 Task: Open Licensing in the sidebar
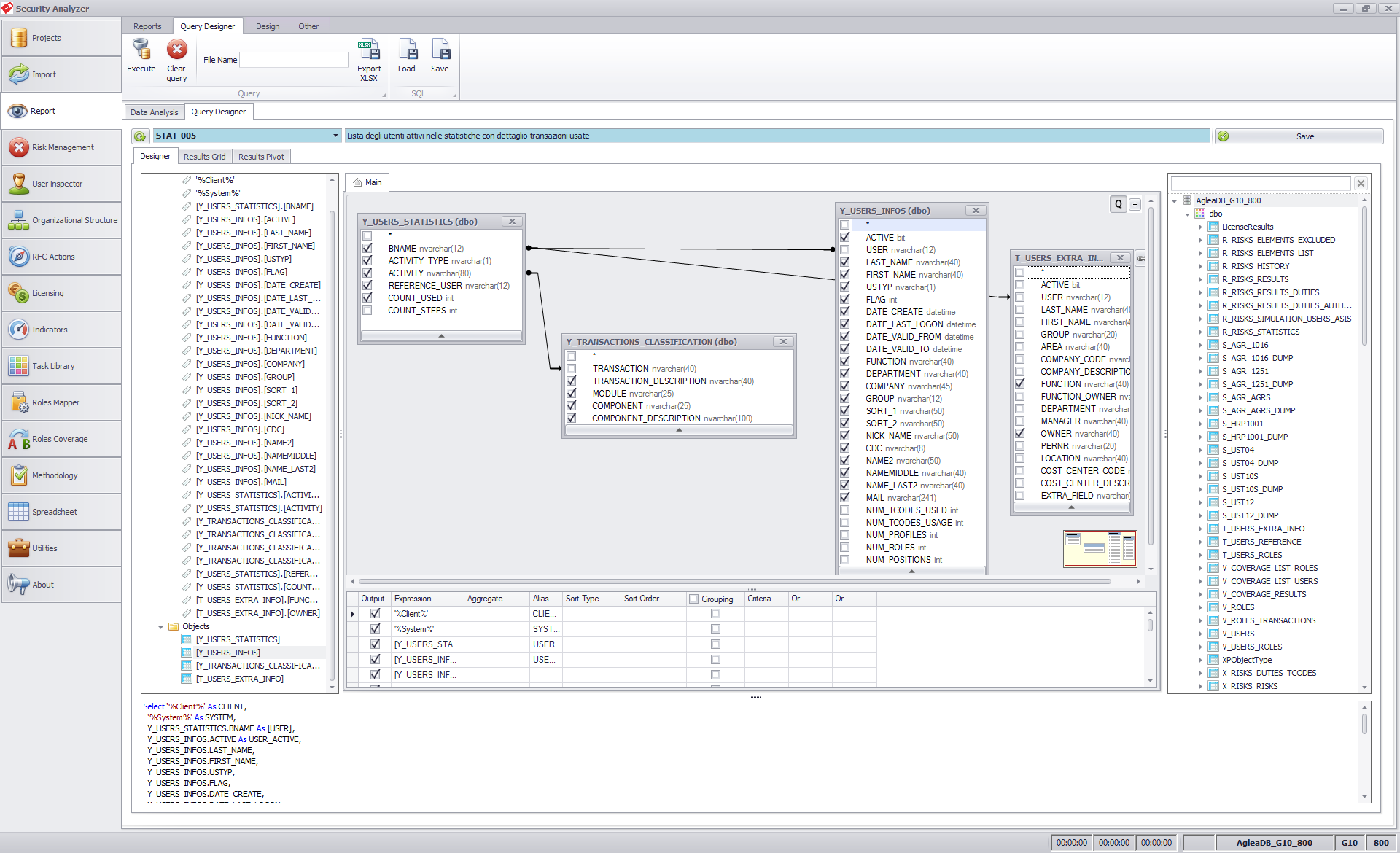pos(61,293)
